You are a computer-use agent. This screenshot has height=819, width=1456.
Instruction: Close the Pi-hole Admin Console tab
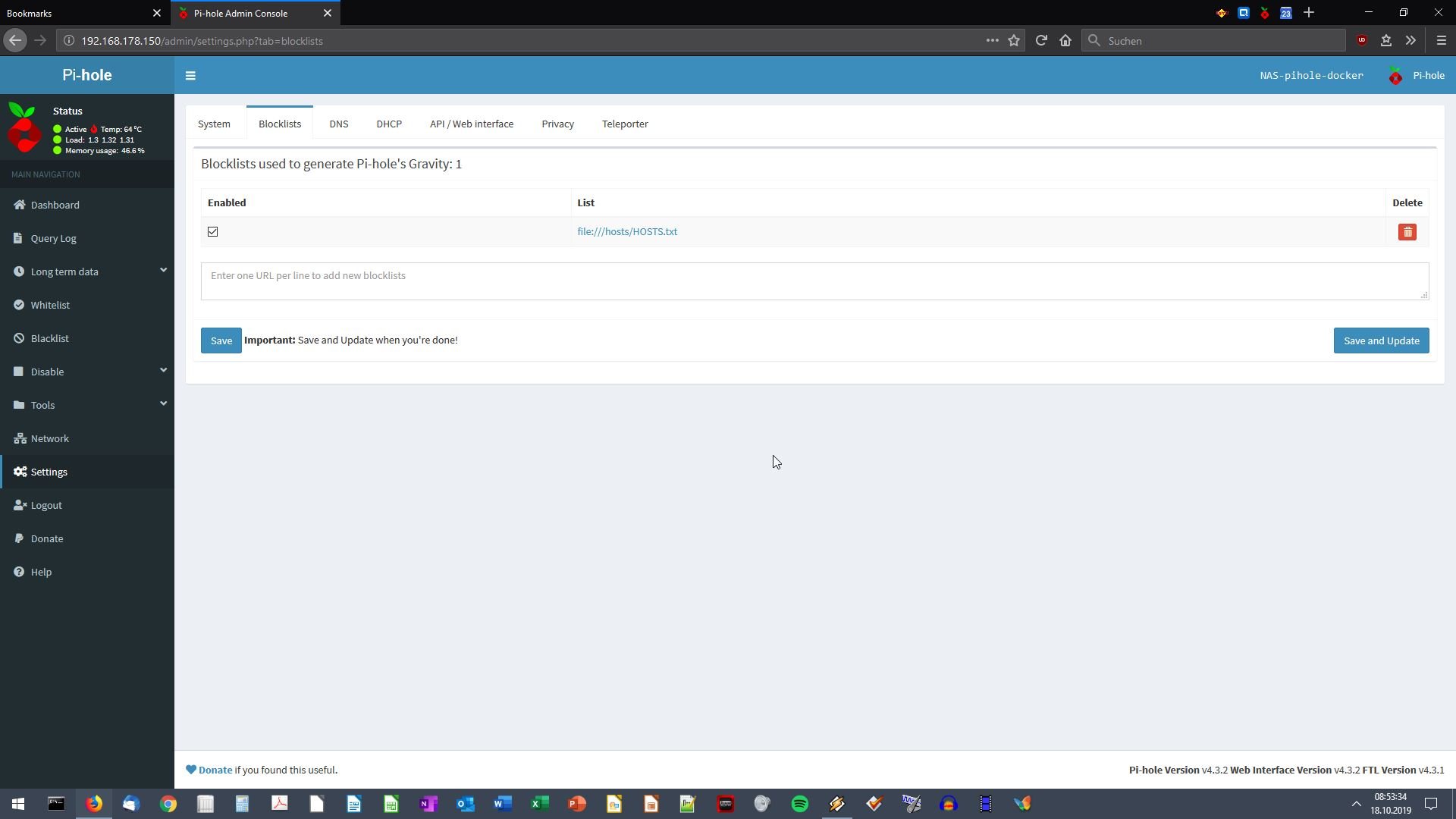pyautogui.click(x=328, y=13)
